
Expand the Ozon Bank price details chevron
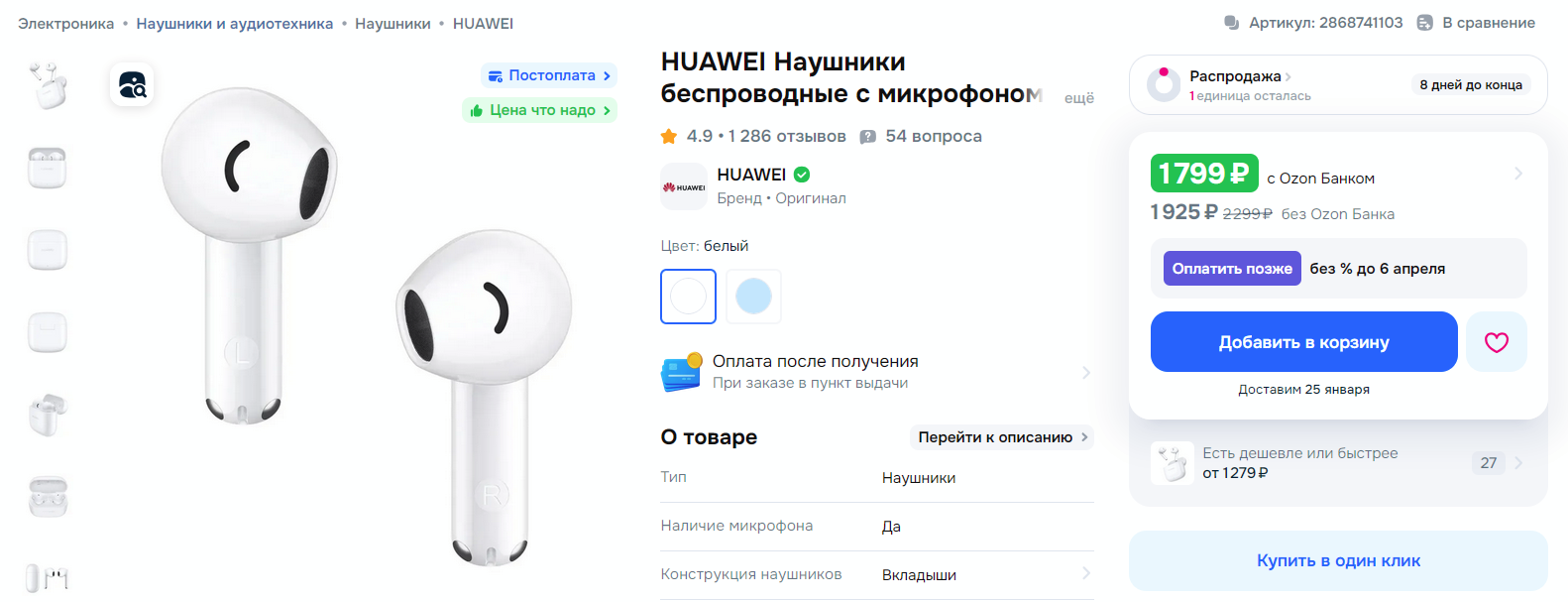tap(1518, 174)
